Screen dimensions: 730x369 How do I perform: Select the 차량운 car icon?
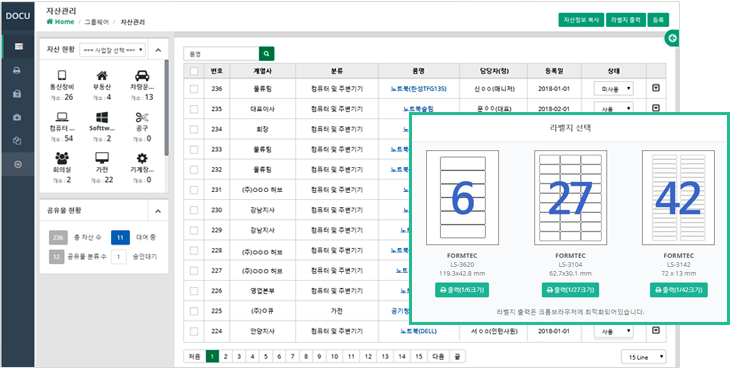142,75
